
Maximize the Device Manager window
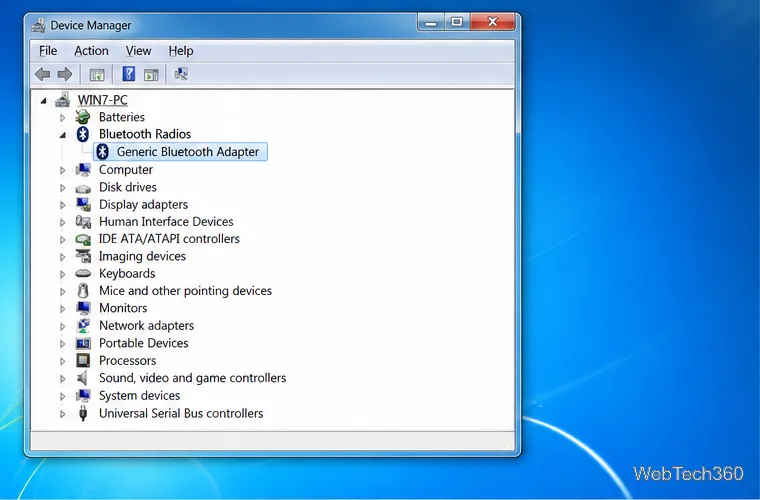point(457,22)
